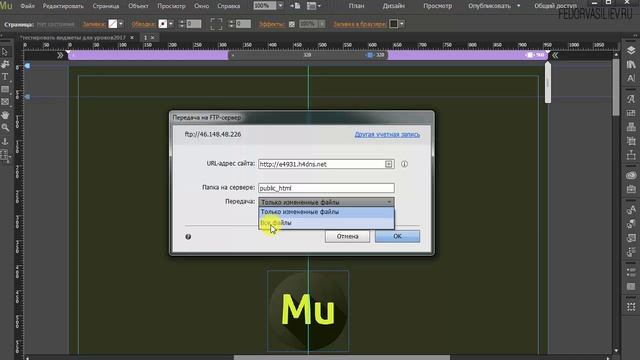This screenshot has width=640, height=360.
Task: Click the Опубликовать button
Action: tap(489, 6)
